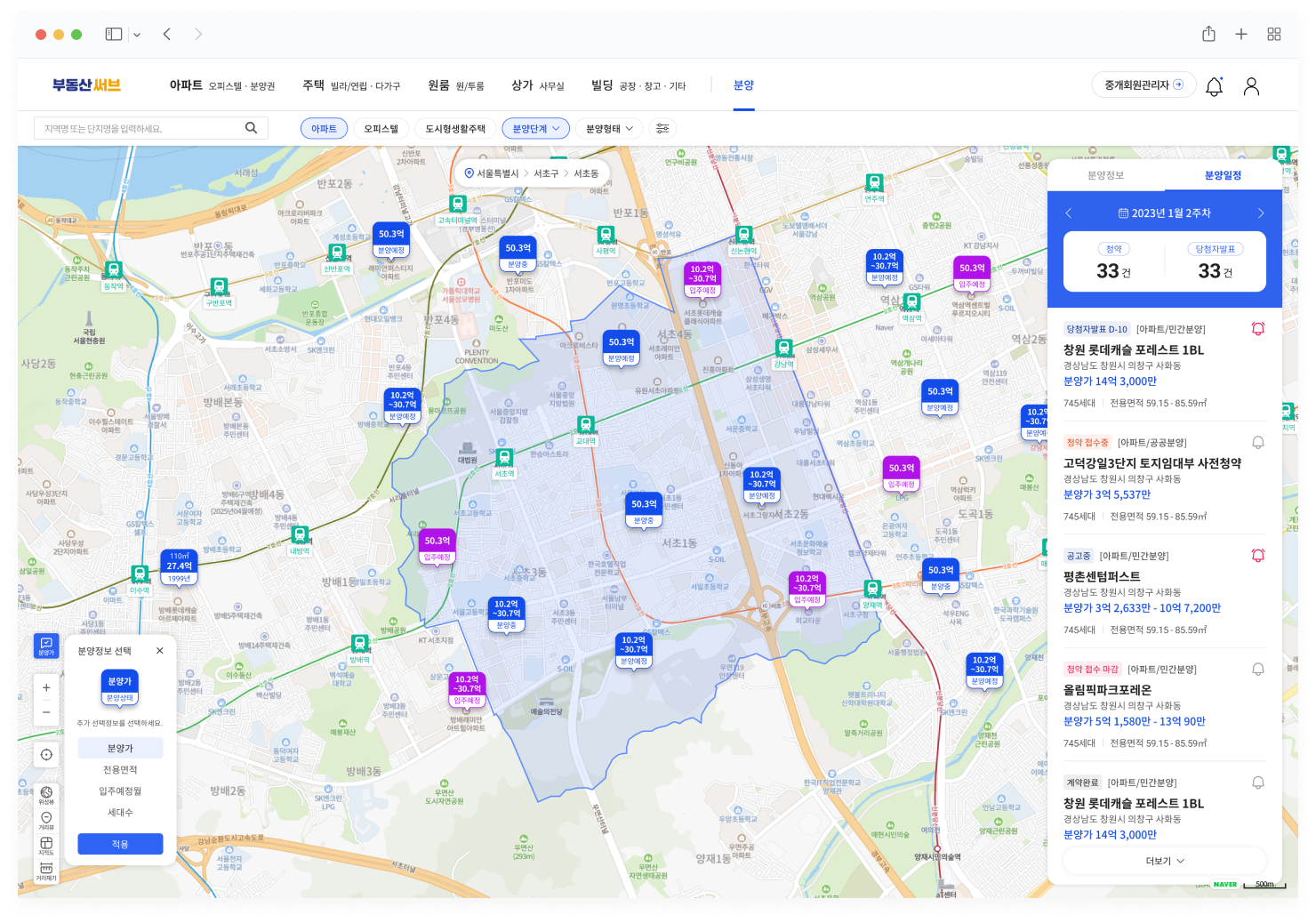The width and height of the screenshot is (1316, 923).
Task: Toggle alert bell for 평촌센텀퍼스트 listing
Action: pyautogui.click(x=1258, y=556)
